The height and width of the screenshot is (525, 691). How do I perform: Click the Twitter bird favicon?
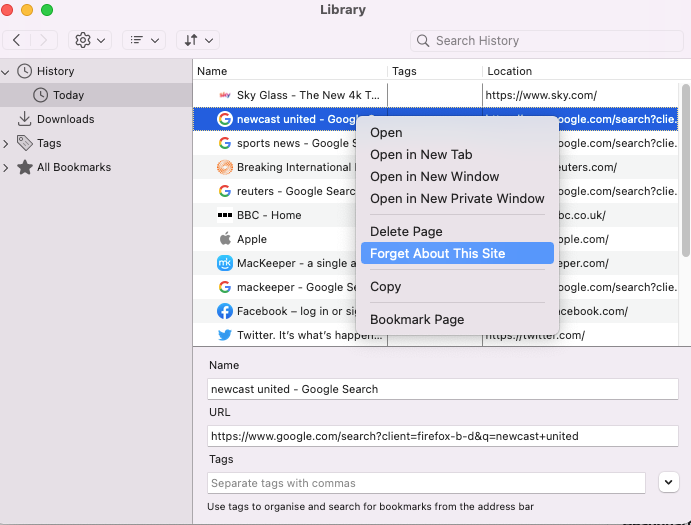pyautogui.click(x=225, y=335)
